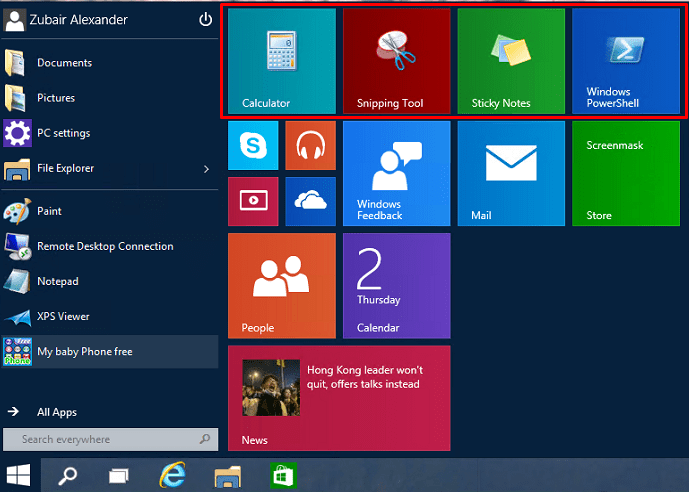This screenshot has width=689, height=492.
Task: Show All Apps
Action: 43,412
